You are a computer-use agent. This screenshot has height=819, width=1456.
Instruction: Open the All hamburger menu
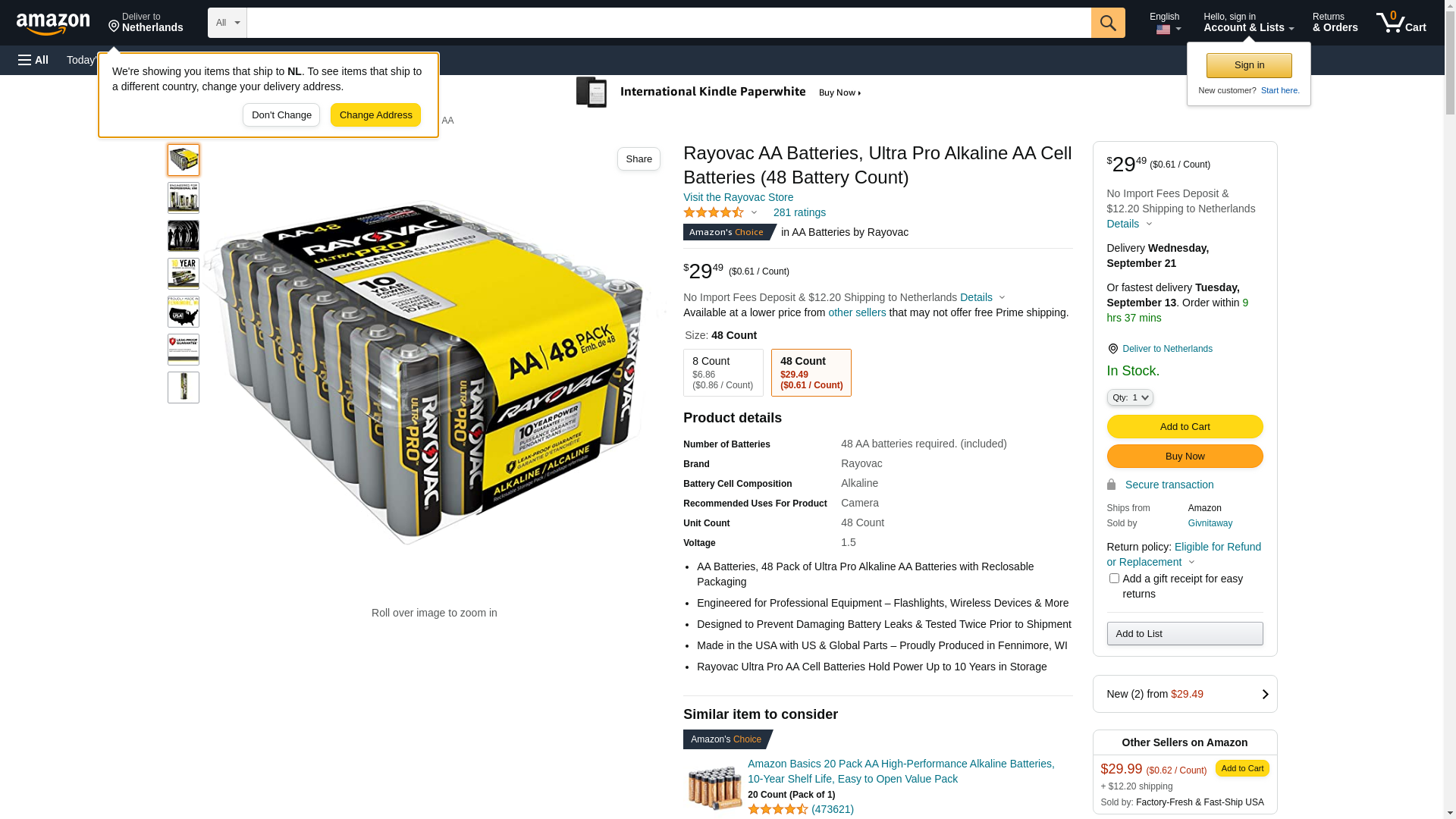[33, 60]
